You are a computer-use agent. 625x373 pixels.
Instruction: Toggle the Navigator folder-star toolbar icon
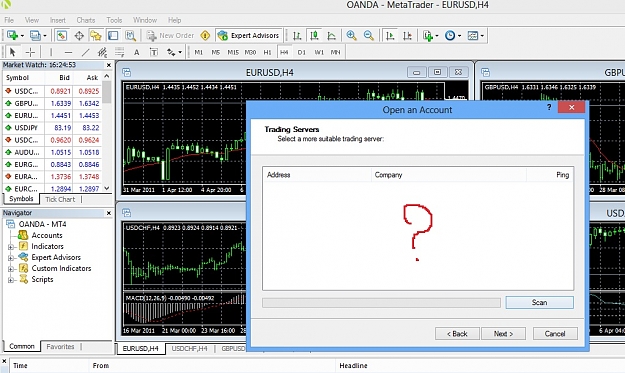(x=96, y=35)
